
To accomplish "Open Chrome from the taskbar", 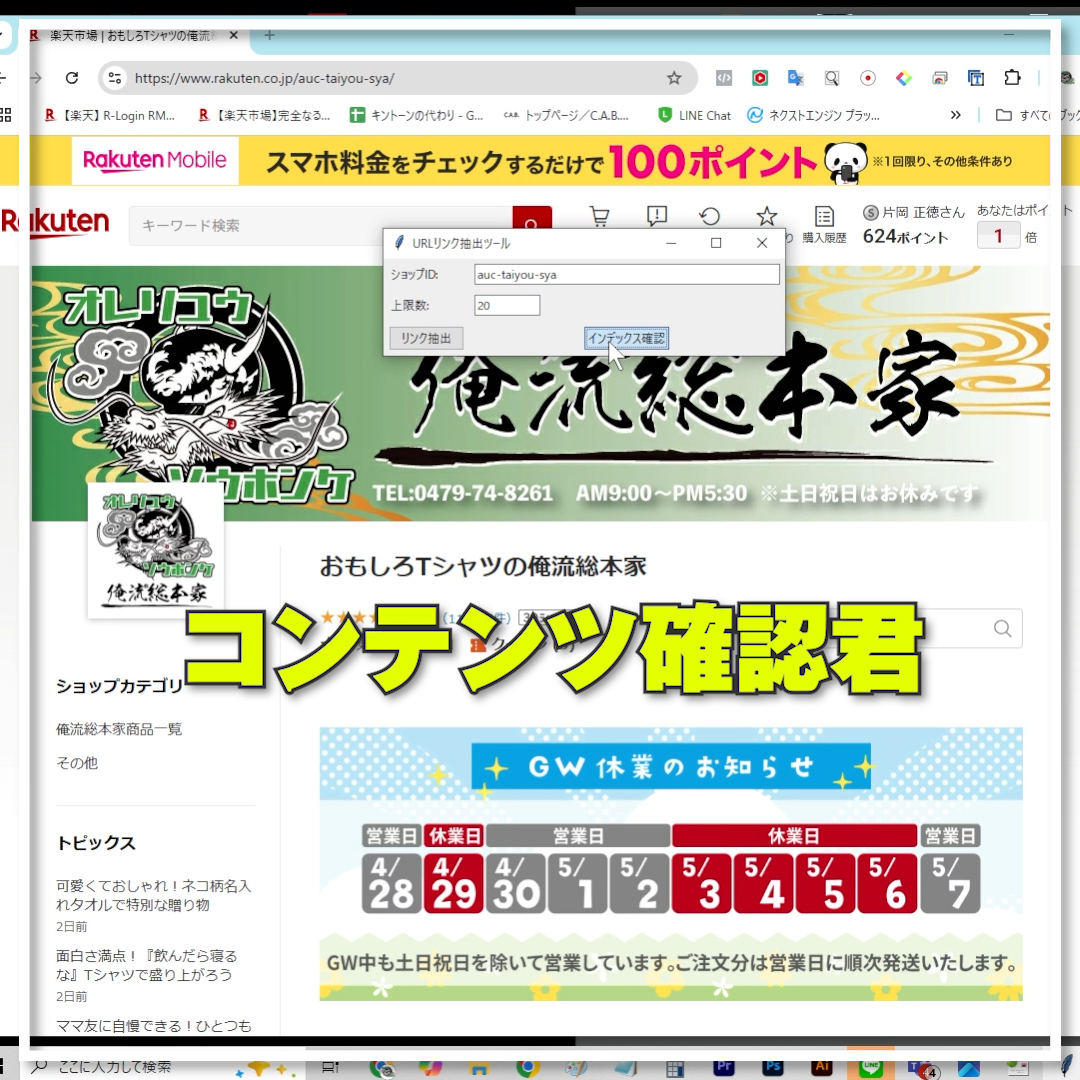I will tap(528, 1068).
